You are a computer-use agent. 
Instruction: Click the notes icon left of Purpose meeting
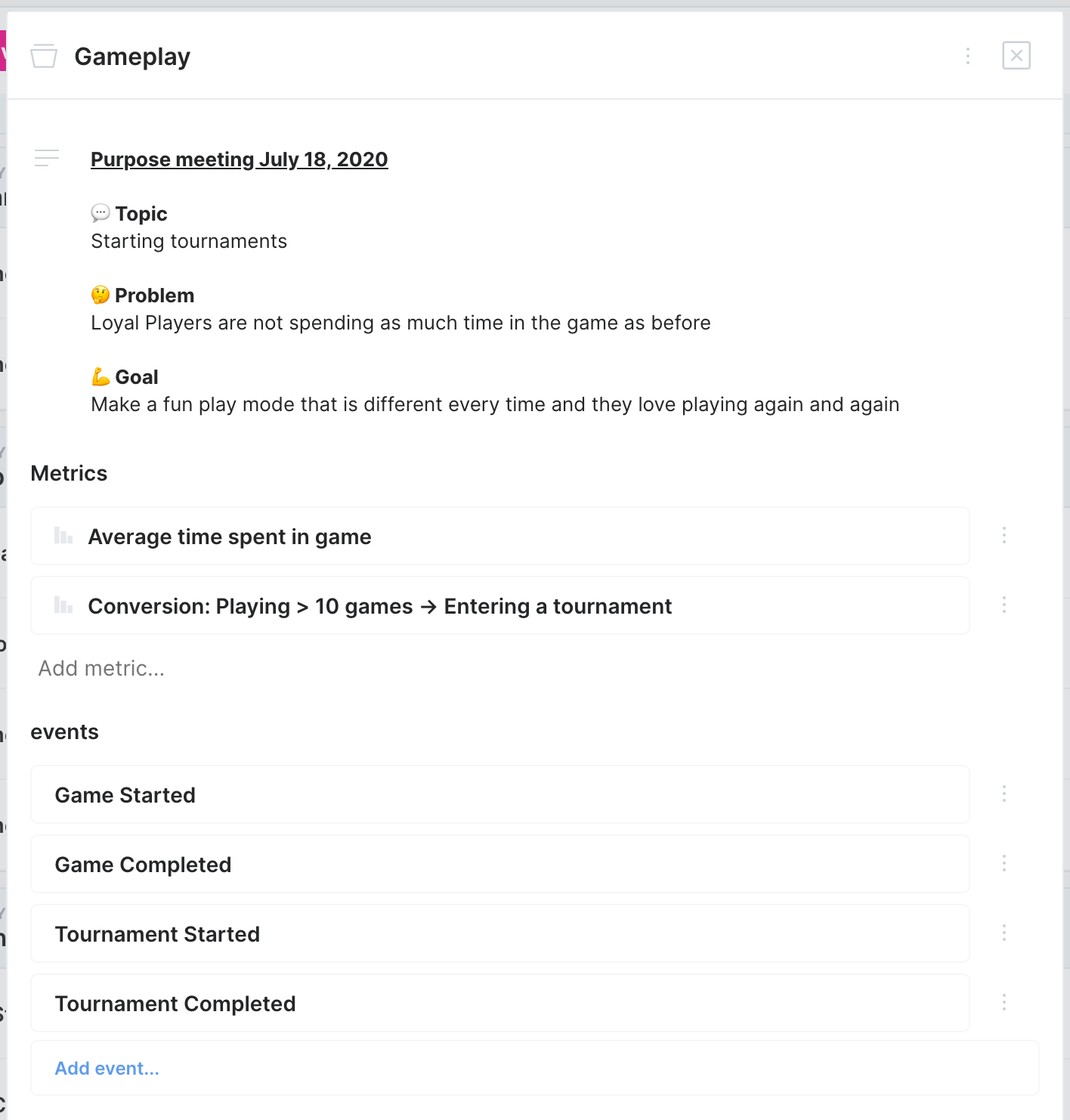coord(46,158)
